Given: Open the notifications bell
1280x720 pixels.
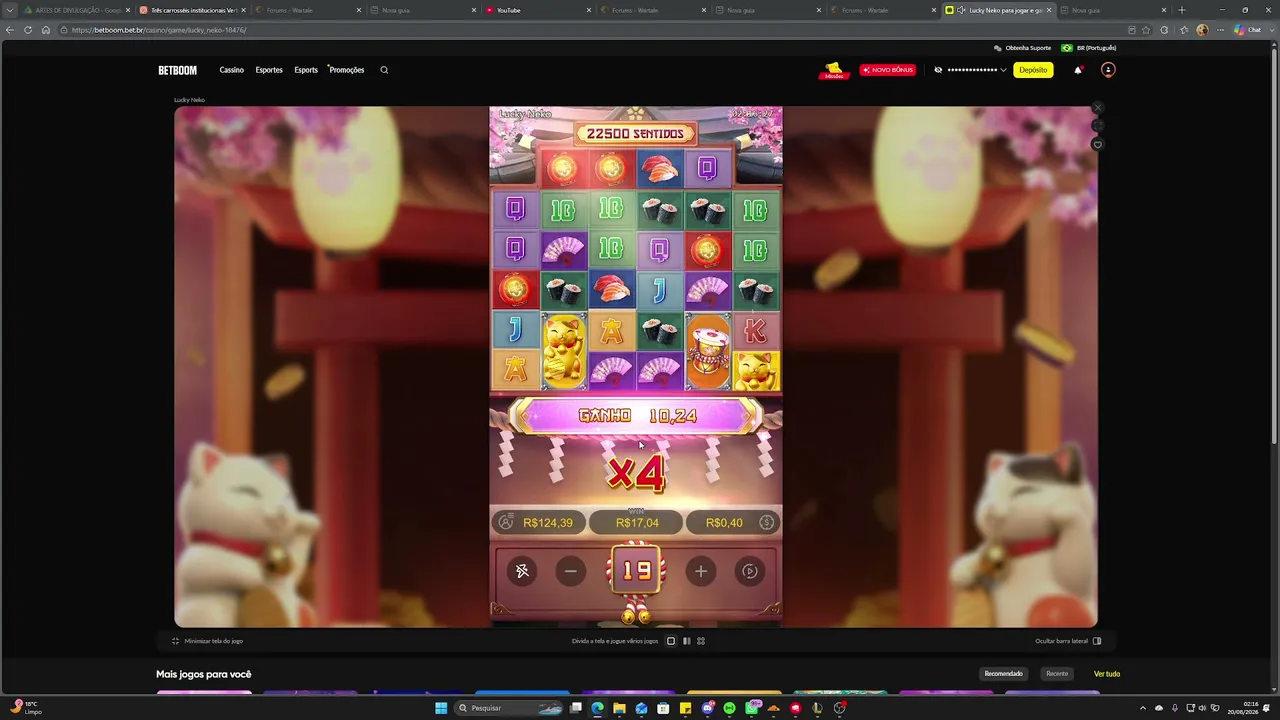Looking at the screenshot, I should point(1078,70).
